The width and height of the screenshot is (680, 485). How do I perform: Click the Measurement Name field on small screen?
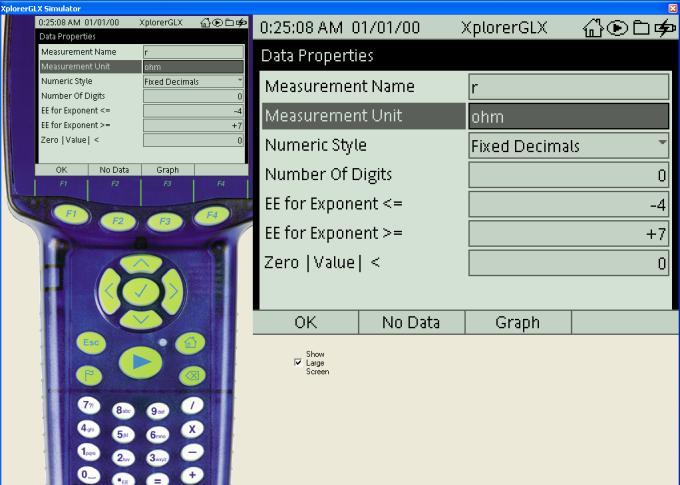click(x=193, y=52)
